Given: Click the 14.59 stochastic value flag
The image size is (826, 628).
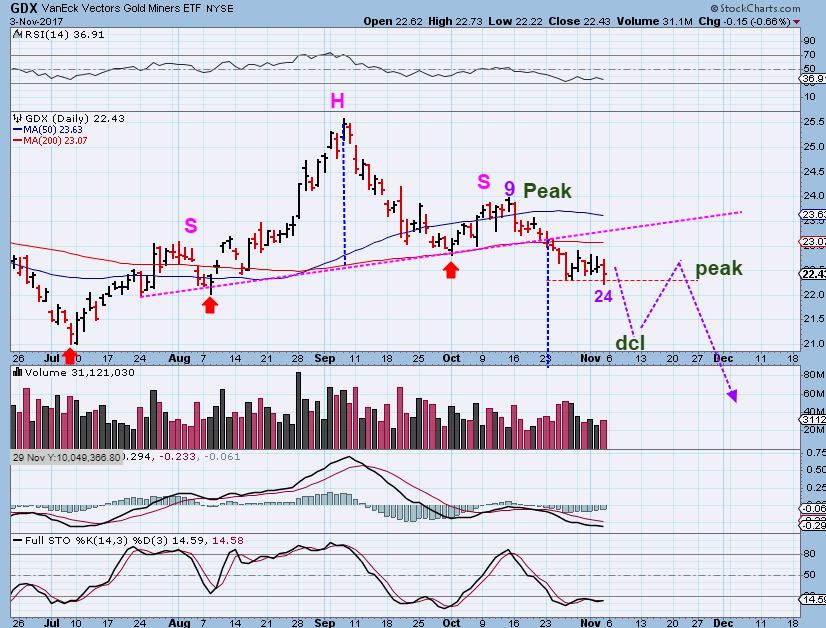Looking at the screenshot, I should pos(813,600).
